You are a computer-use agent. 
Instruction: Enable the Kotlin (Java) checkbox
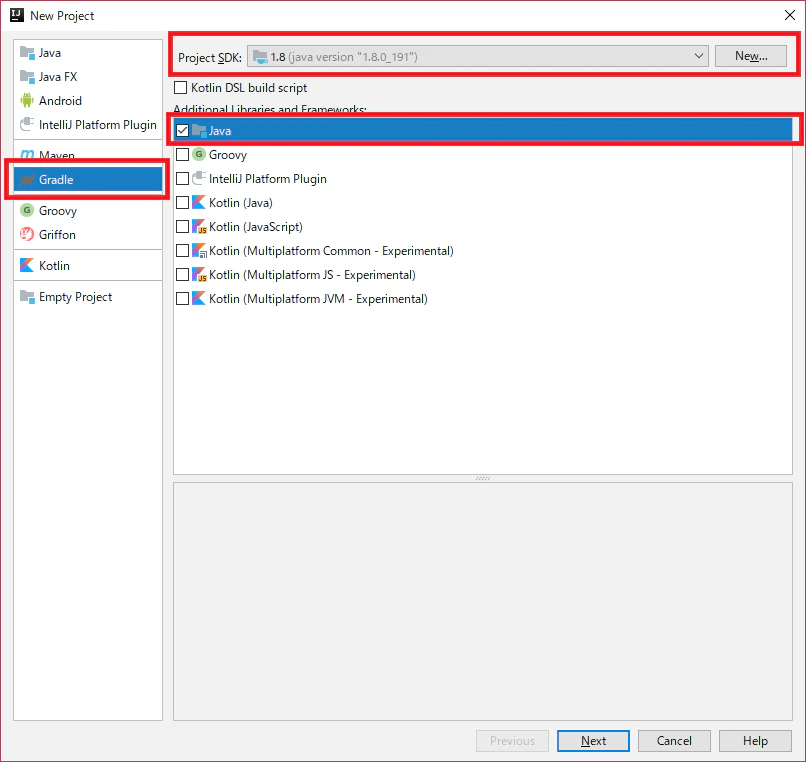coord(182,203)
